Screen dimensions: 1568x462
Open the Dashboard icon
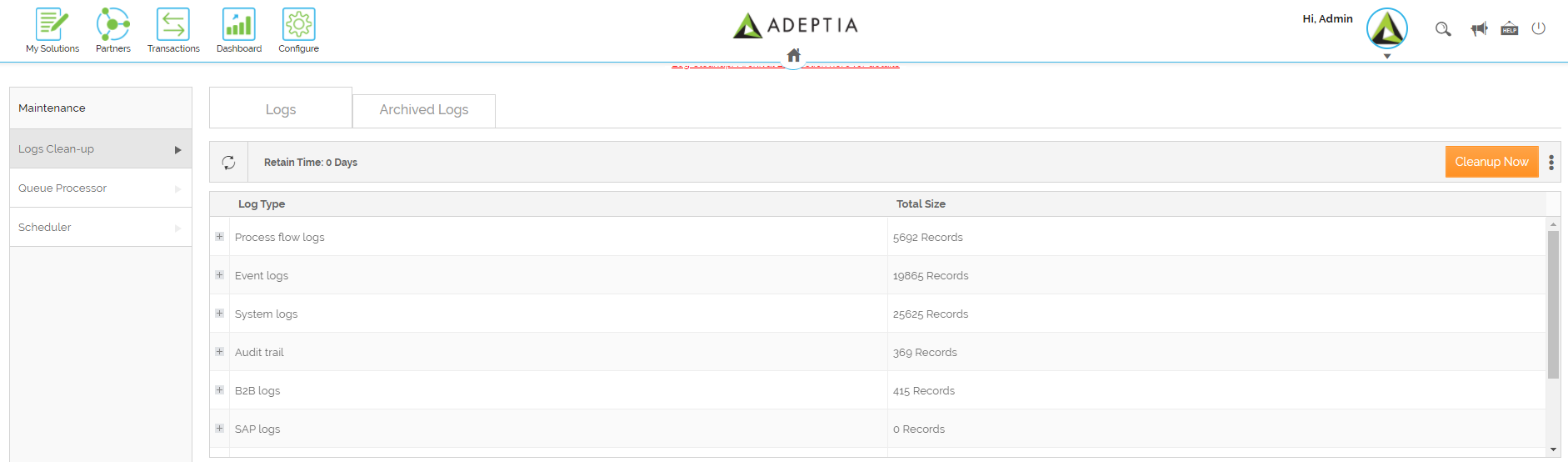pyautogui.click(x=239, y=25)
